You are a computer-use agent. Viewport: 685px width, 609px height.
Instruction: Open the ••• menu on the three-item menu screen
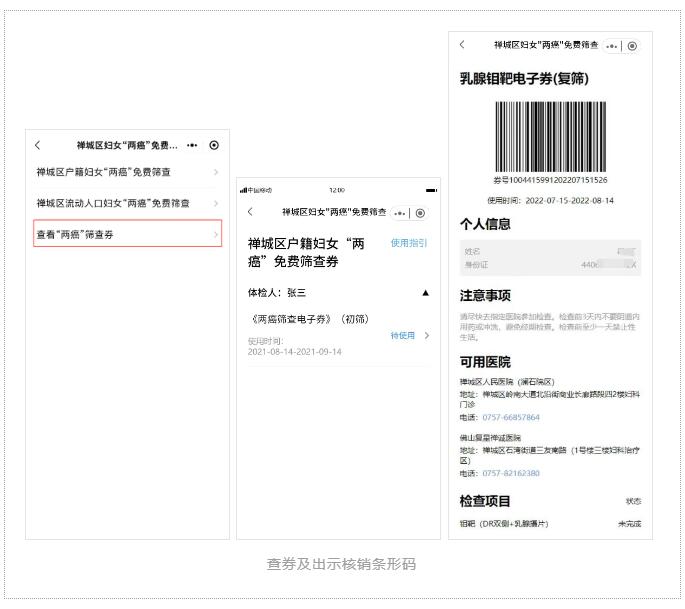point(192,146)
